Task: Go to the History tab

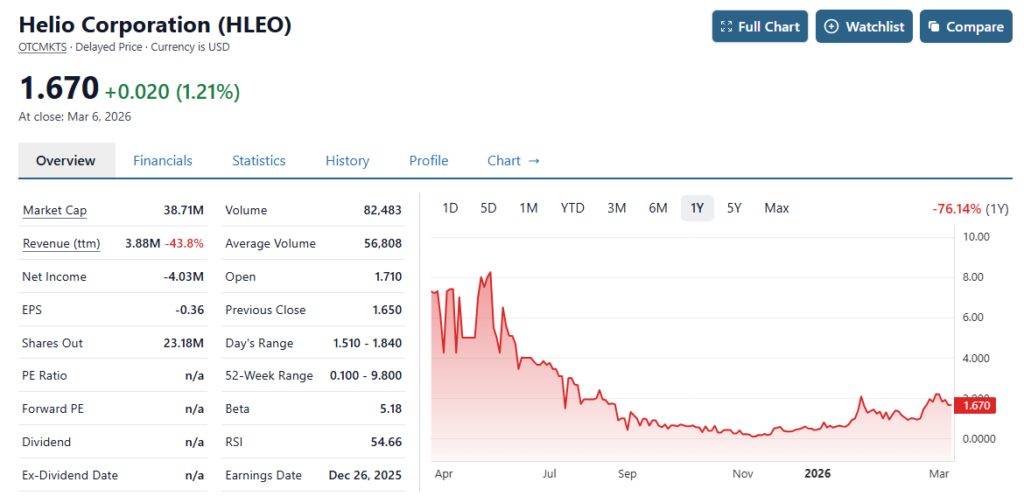Action: tap(347, 161)
